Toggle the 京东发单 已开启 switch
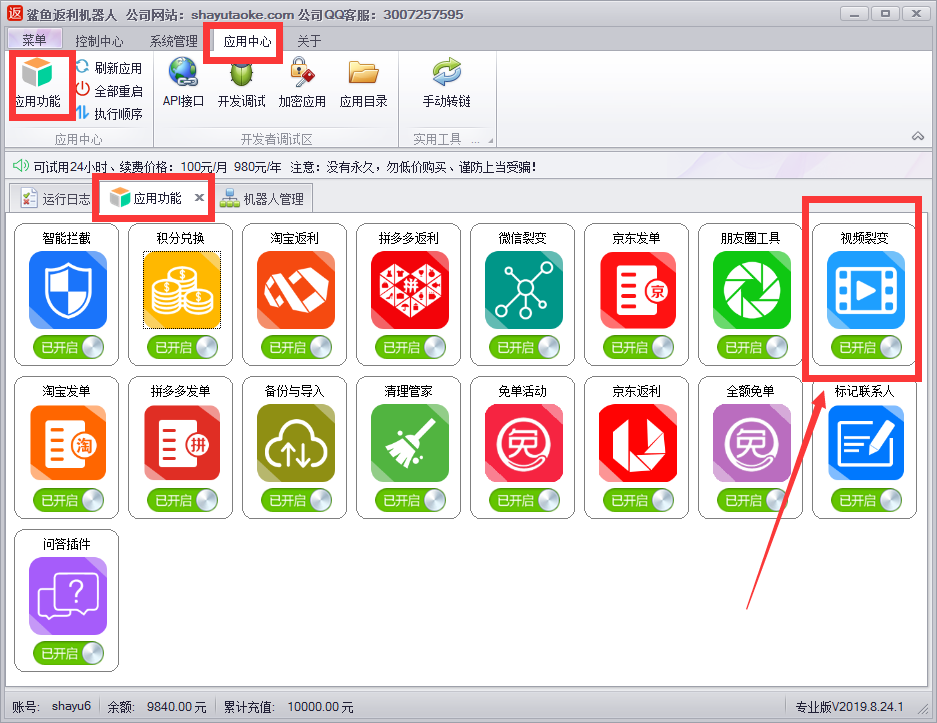 (x=638, y=347)
